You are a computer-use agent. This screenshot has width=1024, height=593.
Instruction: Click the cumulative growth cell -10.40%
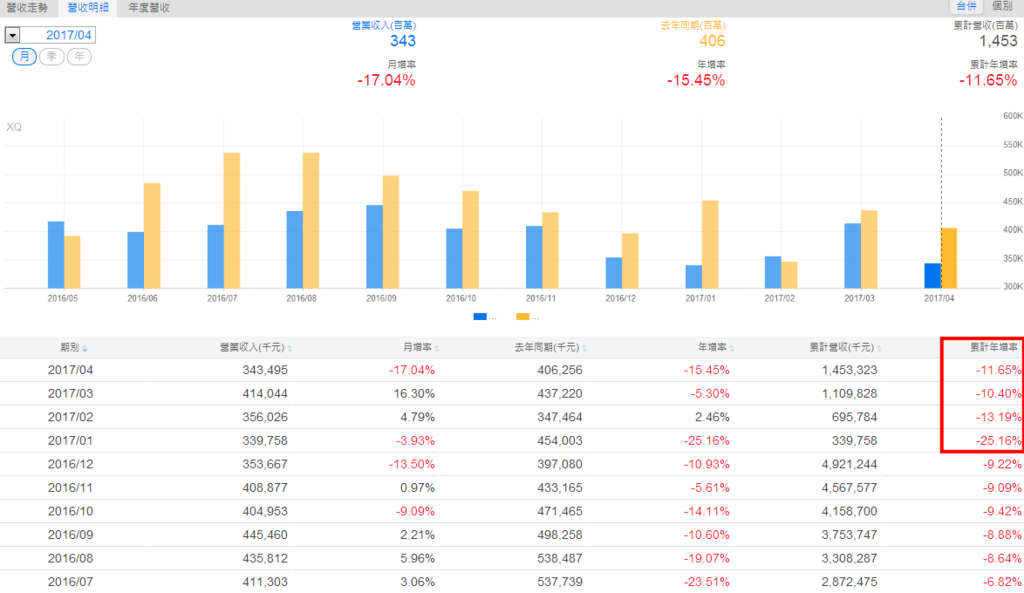point(999,394)
